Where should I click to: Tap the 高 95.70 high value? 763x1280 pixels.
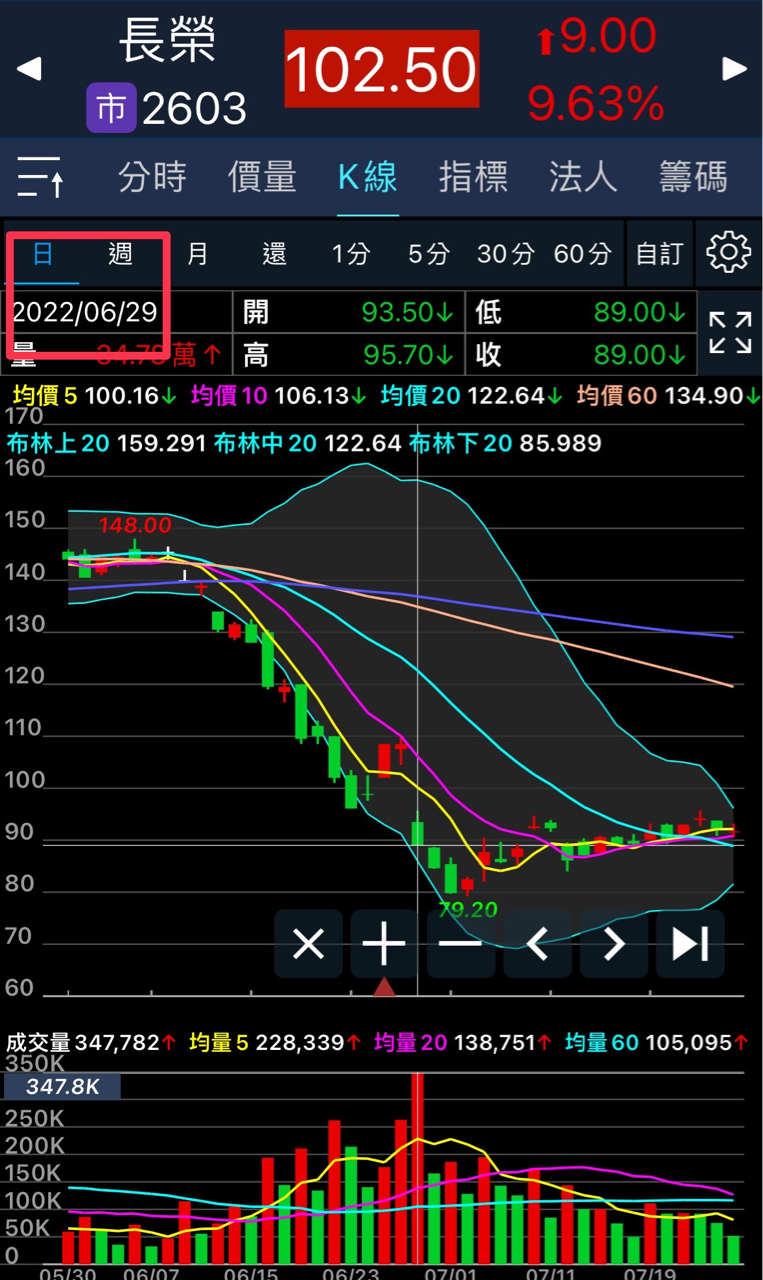click(349, 354)
